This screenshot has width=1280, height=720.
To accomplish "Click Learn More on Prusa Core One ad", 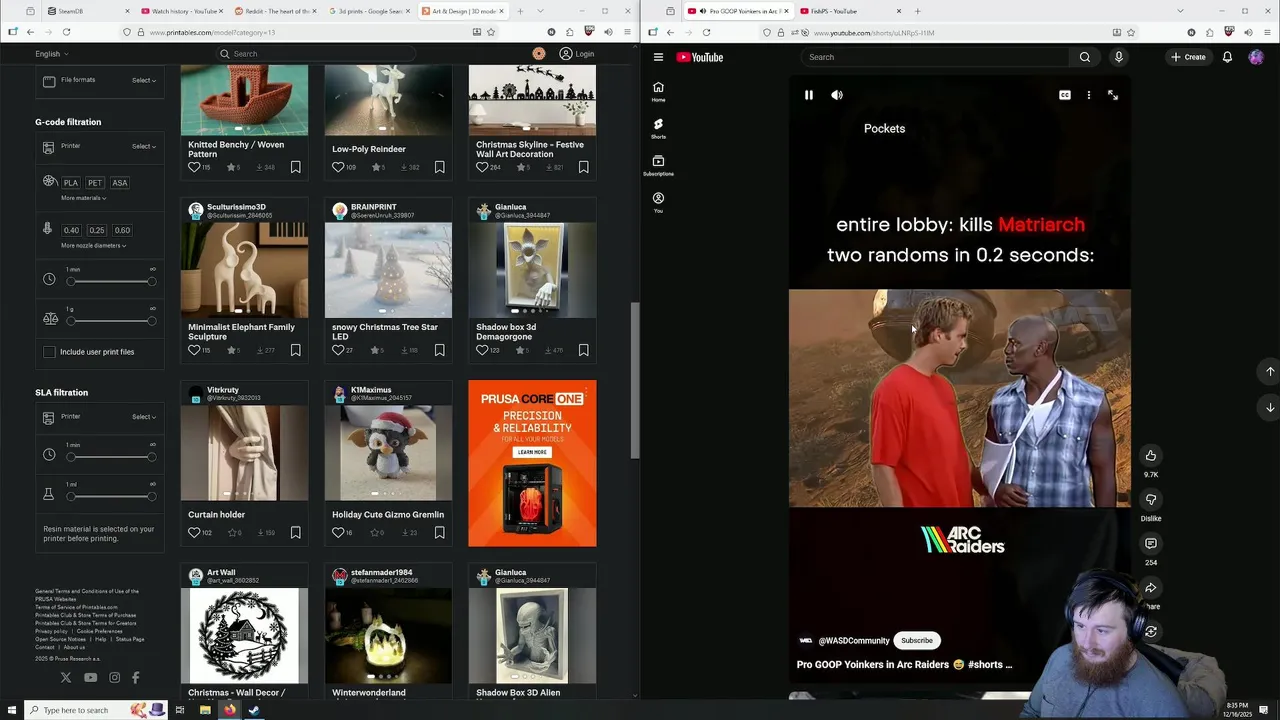I will click(x=532, y=452).
